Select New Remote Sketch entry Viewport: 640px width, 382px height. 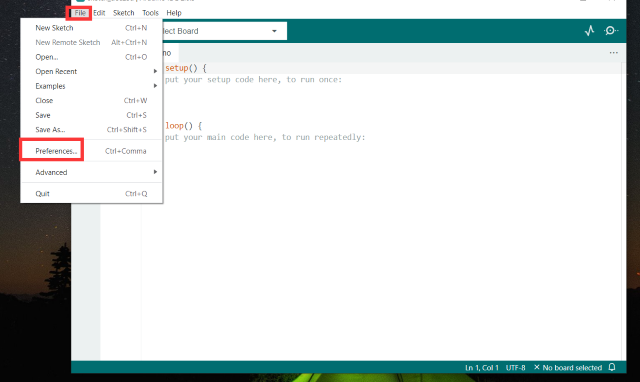pos(91,42)
